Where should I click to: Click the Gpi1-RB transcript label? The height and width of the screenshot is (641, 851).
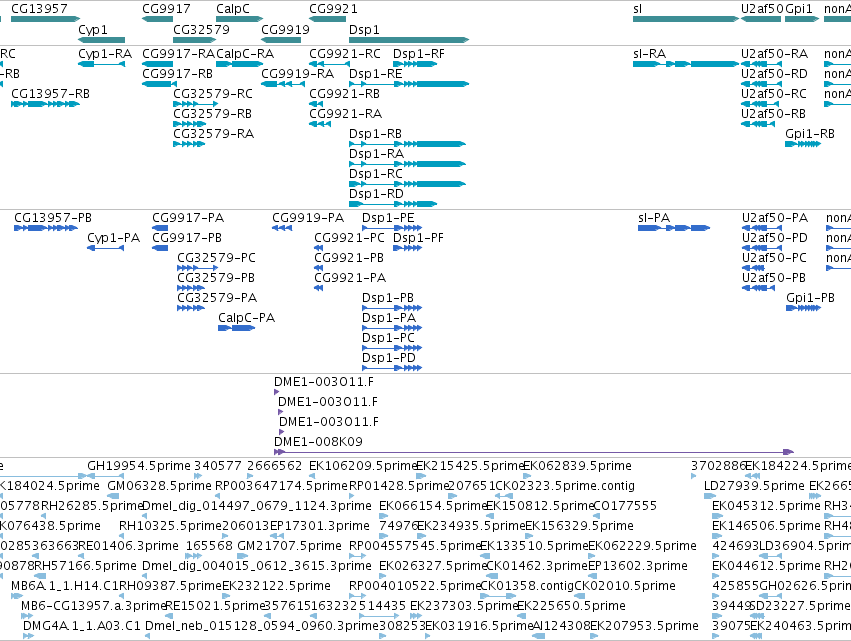pyautogui.click(x=810, y=134)
